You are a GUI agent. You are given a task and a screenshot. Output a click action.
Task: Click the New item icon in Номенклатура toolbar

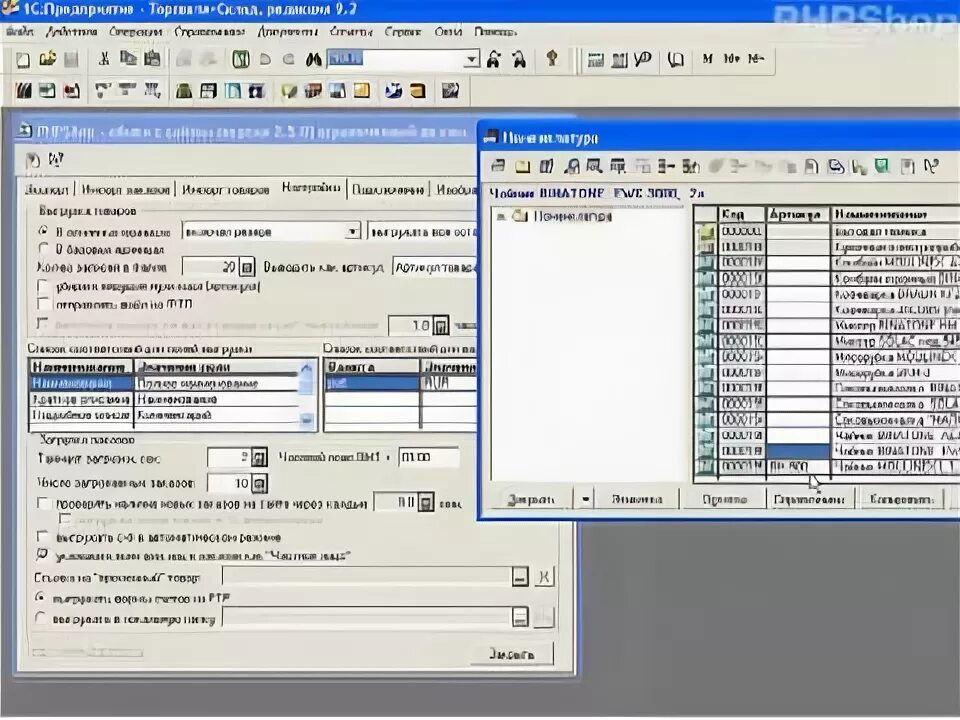[498, 165]
